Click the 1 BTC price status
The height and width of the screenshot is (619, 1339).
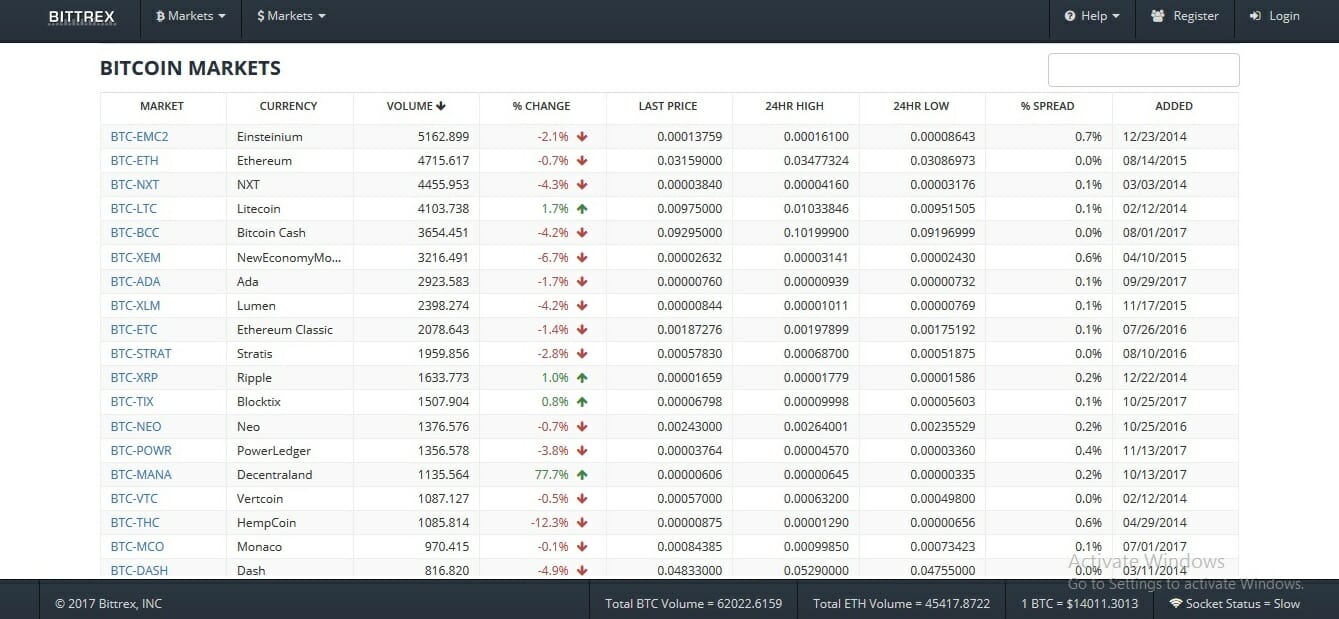tap(1079, 604)
